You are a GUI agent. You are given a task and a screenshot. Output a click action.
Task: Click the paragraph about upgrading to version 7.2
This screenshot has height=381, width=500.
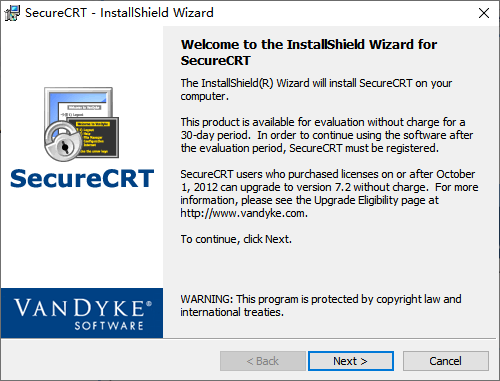point(329,193)
